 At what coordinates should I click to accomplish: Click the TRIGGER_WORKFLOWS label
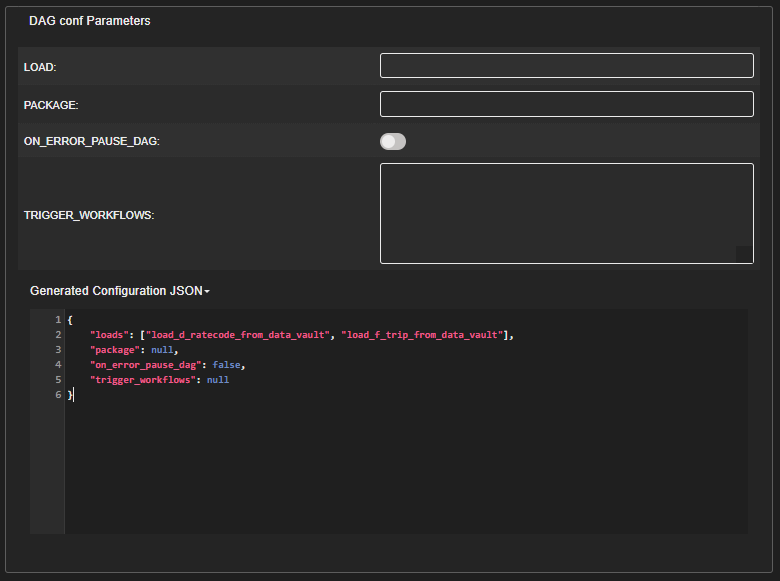(88, 215)
